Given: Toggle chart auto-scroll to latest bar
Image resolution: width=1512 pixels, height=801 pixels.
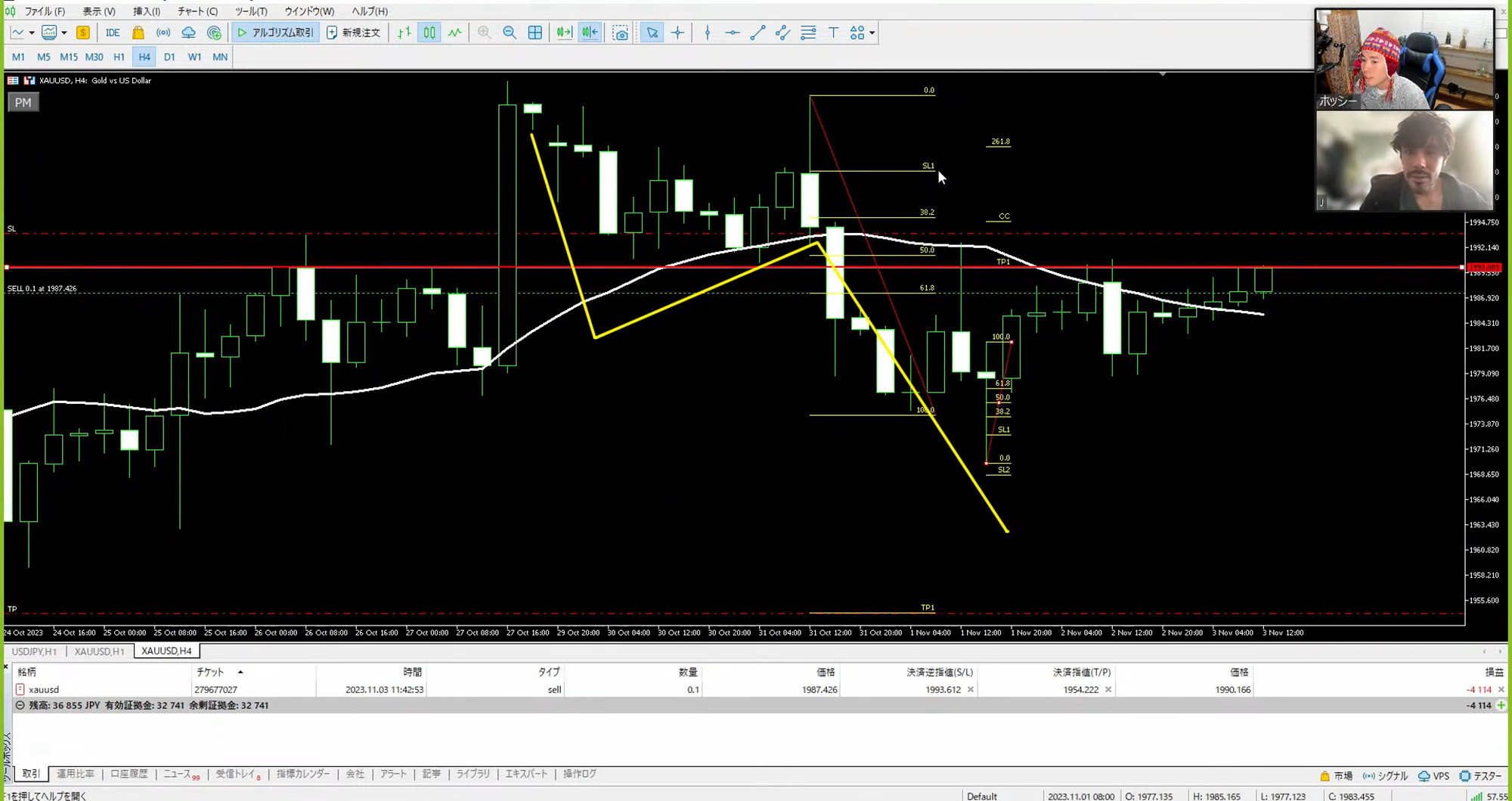Looking at the screenshot, I should [564, 33].
